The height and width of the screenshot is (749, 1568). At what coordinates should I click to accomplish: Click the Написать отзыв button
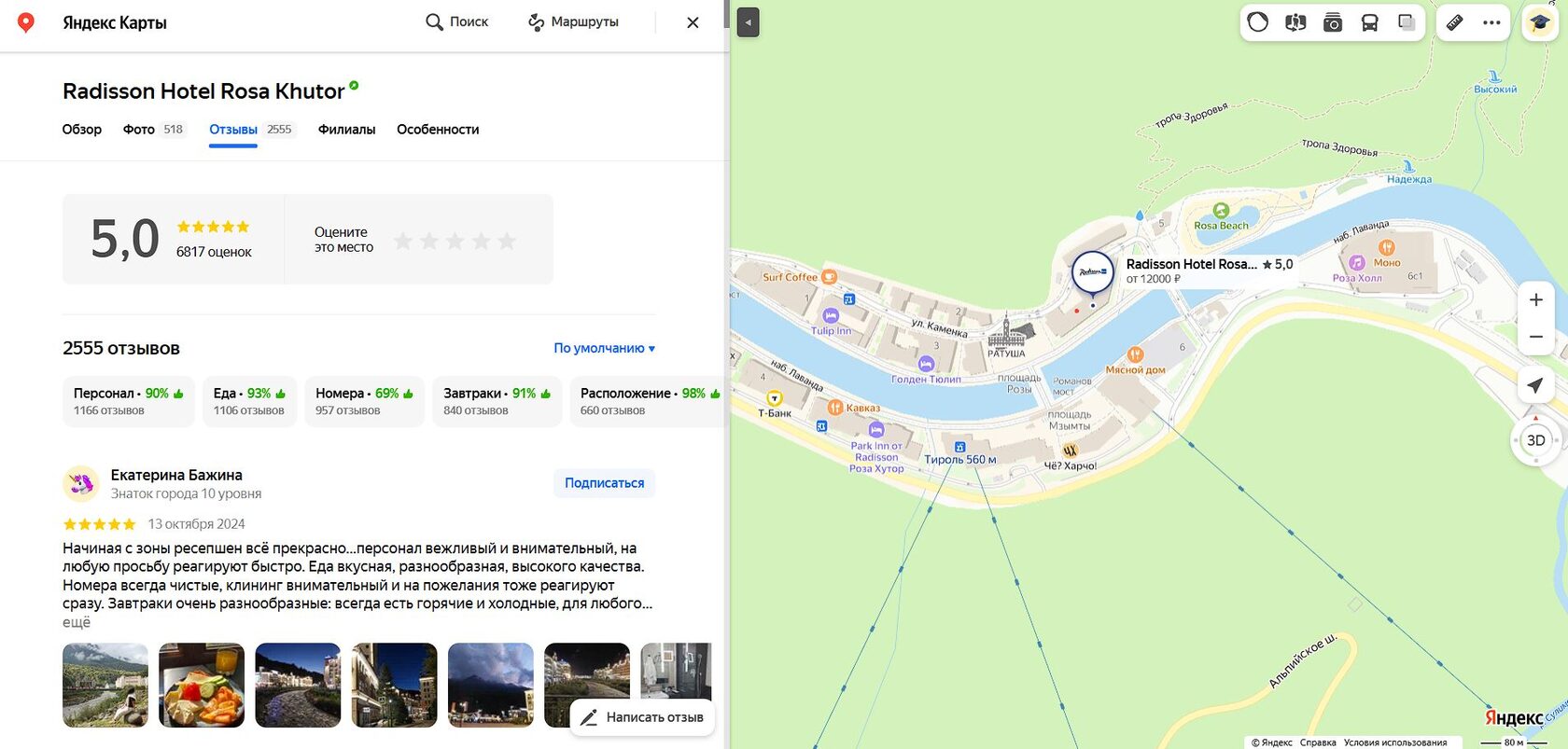coord(642,717)
